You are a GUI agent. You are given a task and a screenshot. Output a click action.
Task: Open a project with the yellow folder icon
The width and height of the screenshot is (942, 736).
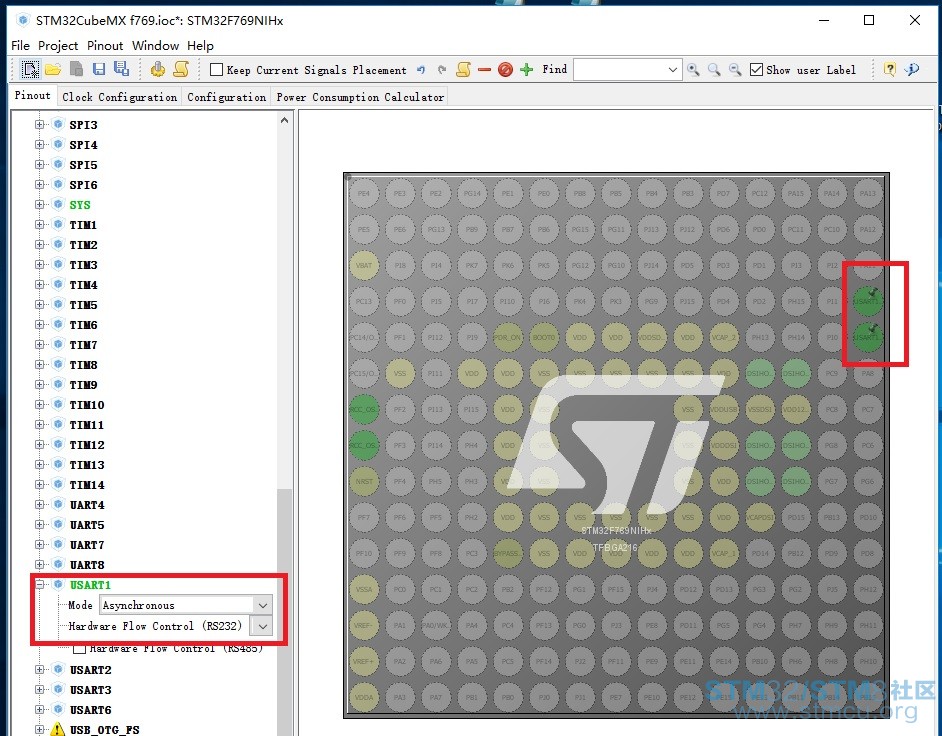pyautogui.click(x=53, y=70)
